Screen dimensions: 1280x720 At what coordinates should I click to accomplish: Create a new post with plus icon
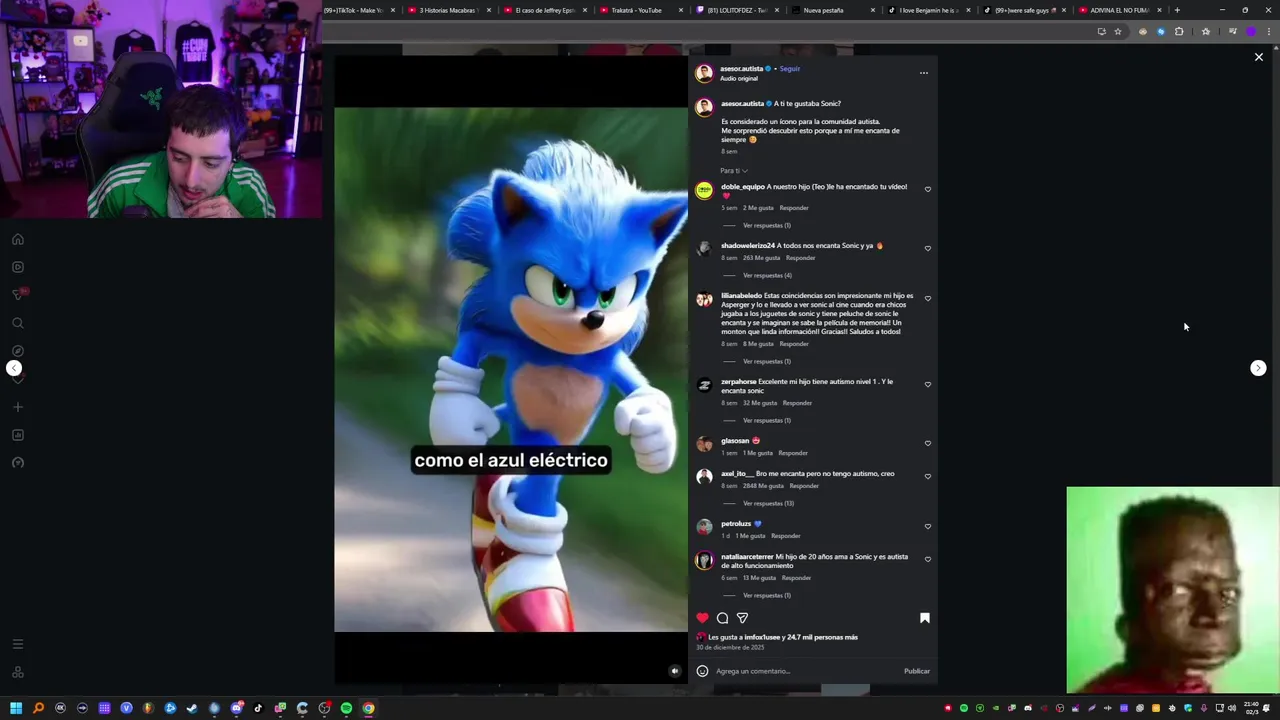coord(17,407)
